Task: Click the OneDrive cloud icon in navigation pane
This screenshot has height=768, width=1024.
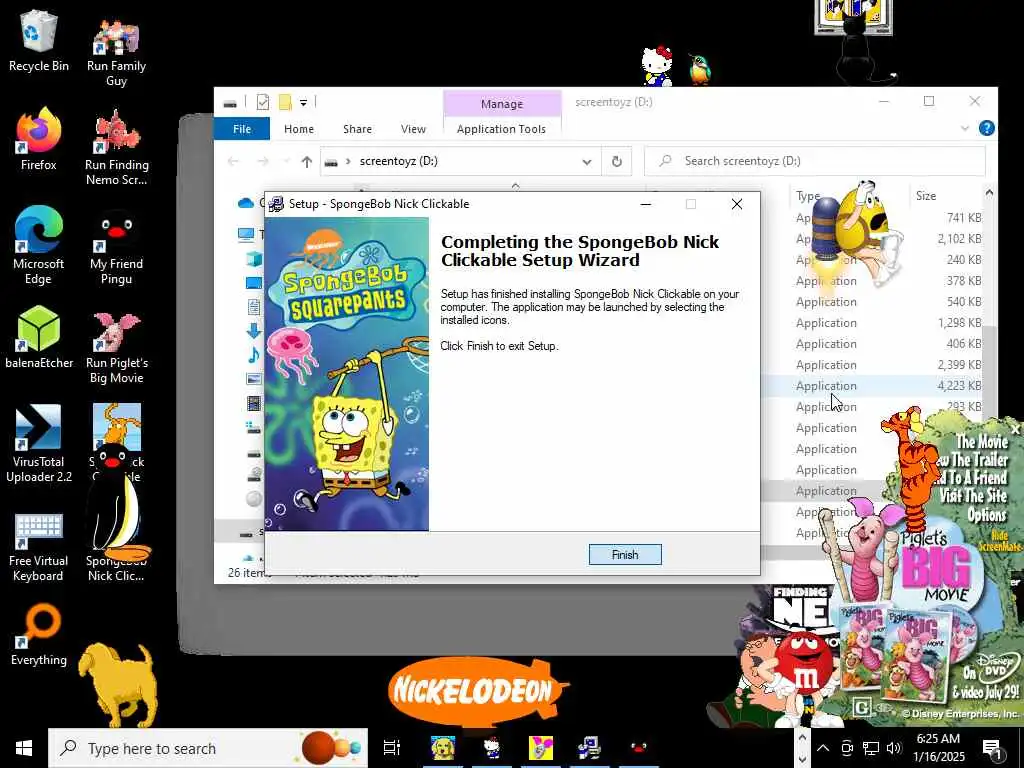Action: pyautogui.click(x=246, y=203)
